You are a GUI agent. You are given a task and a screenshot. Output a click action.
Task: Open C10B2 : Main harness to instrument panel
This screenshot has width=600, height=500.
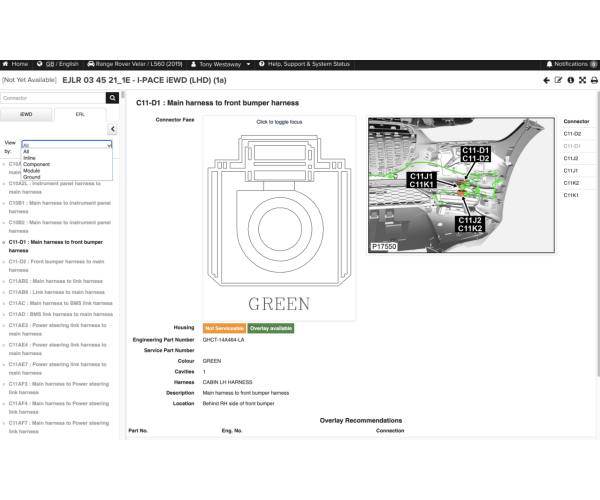point(59,226)
